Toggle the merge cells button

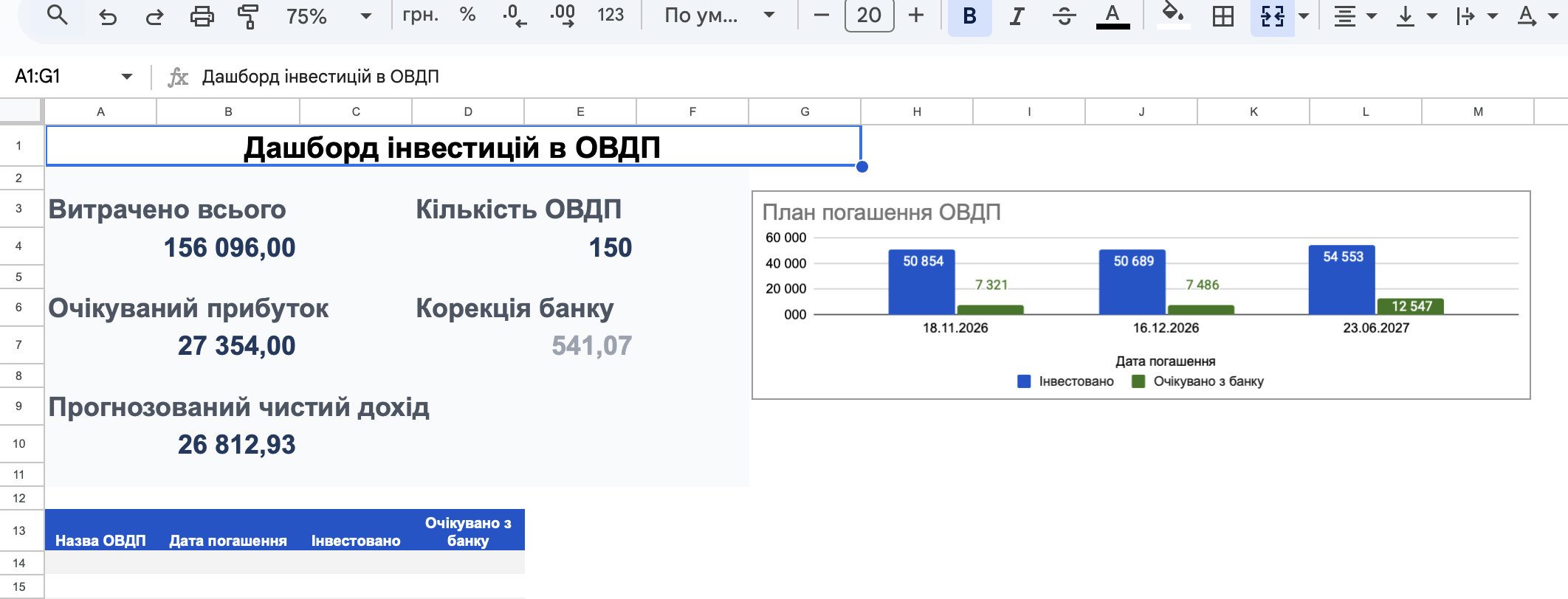1272,16
